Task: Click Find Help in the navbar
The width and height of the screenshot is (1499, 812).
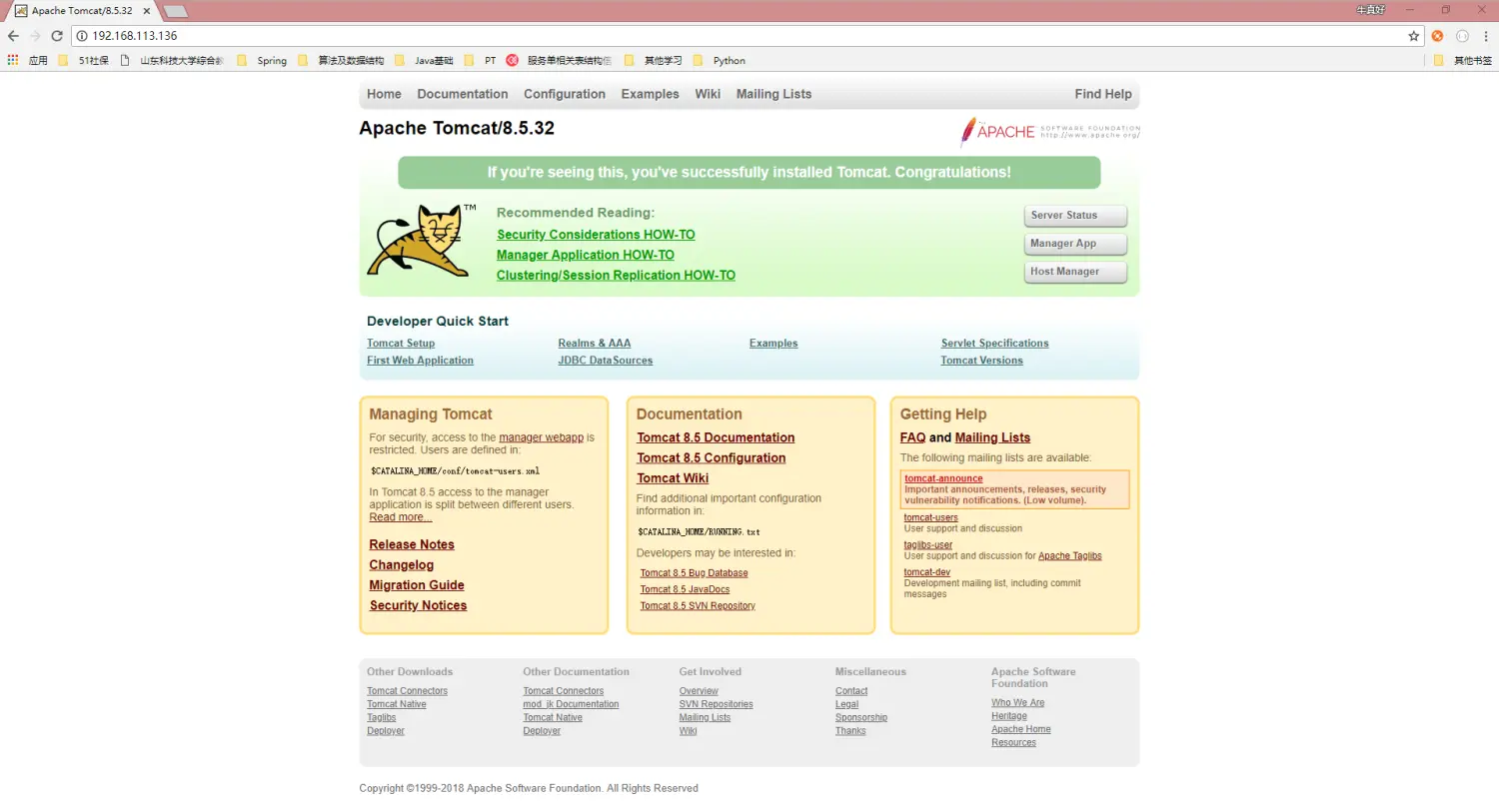Action: (1103, 94)
